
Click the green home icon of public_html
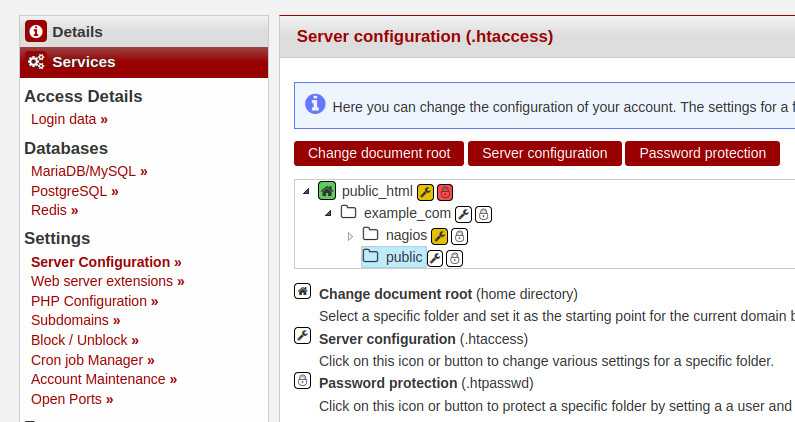327,191
